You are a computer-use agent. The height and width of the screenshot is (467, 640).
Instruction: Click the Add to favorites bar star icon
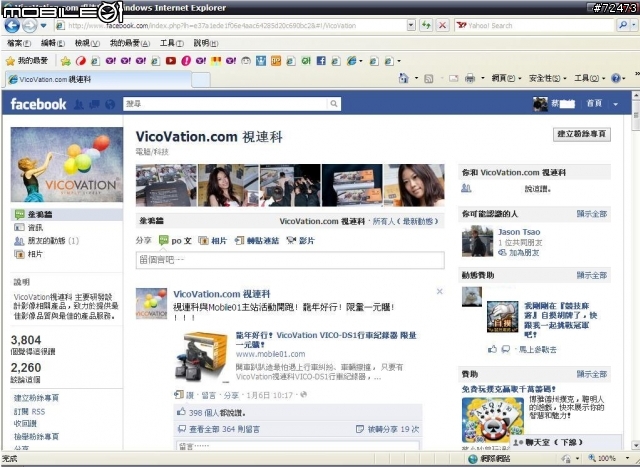point(65,61)
